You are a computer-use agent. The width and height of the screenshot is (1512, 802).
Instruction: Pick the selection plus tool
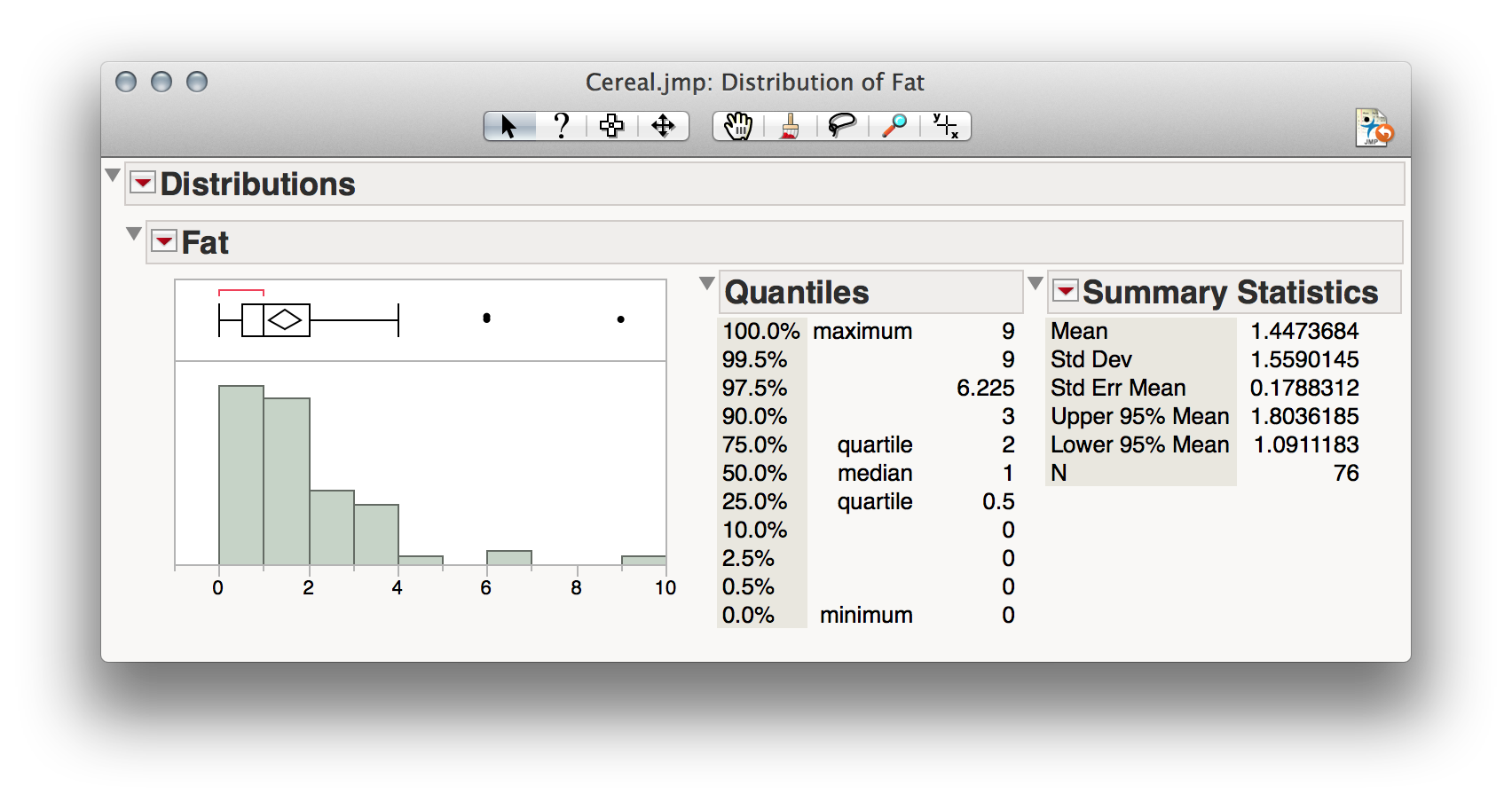(611, 126)
